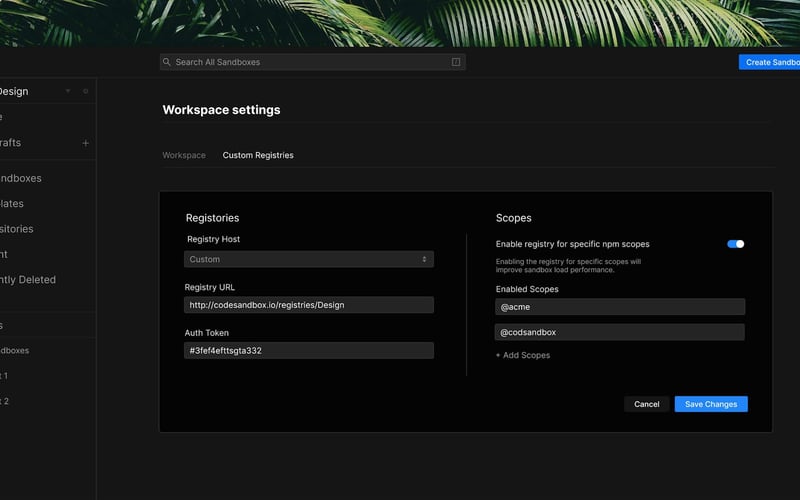The width and height of the screenshot is (800, 500).
Task: Click the Enabled Scopes label
Action: click(x=527, y=289)
